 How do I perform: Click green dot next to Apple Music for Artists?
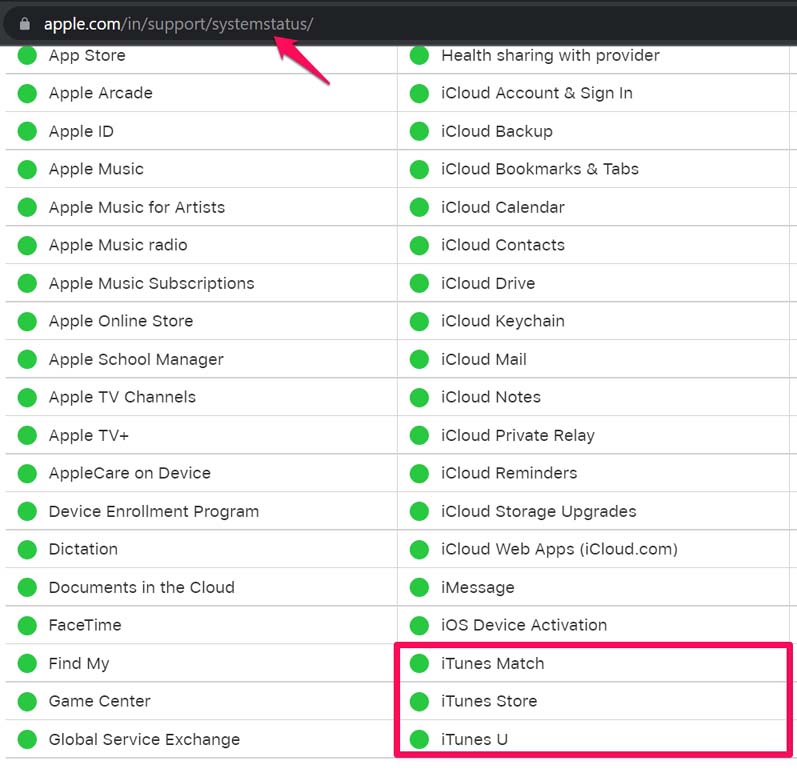point(27,207)
